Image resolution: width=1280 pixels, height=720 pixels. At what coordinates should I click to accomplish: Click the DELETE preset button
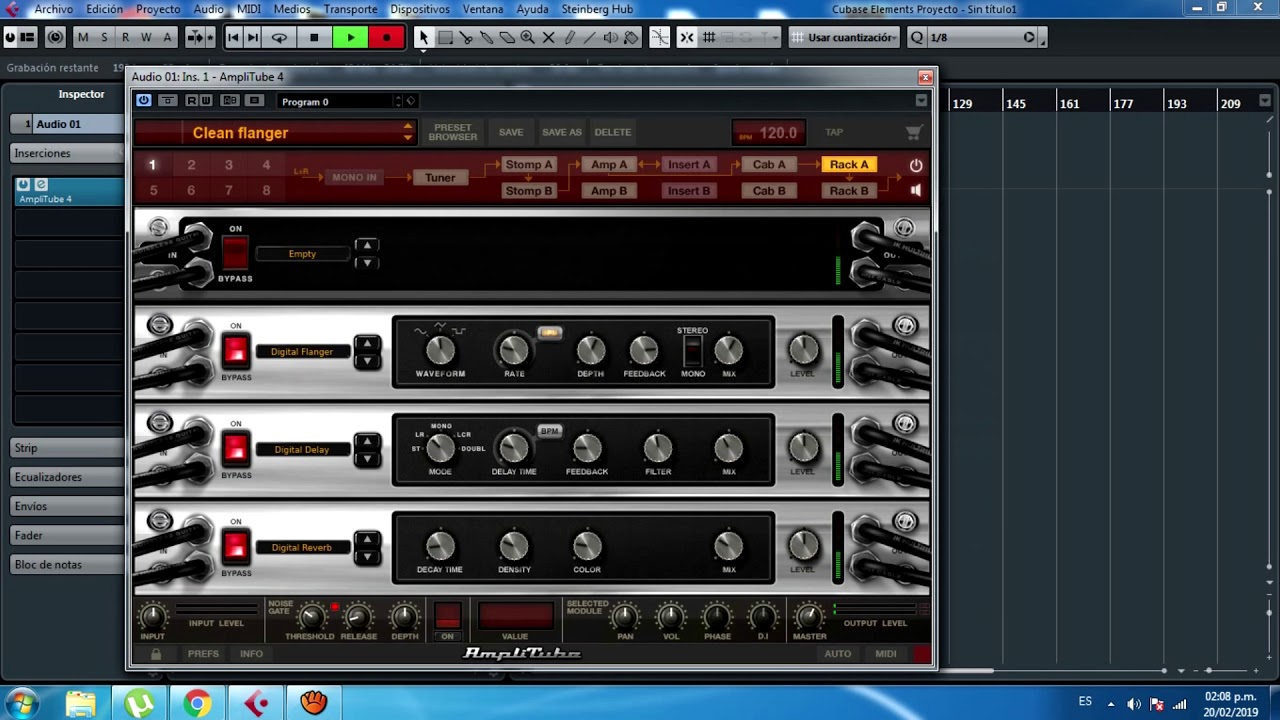point(613,132)
